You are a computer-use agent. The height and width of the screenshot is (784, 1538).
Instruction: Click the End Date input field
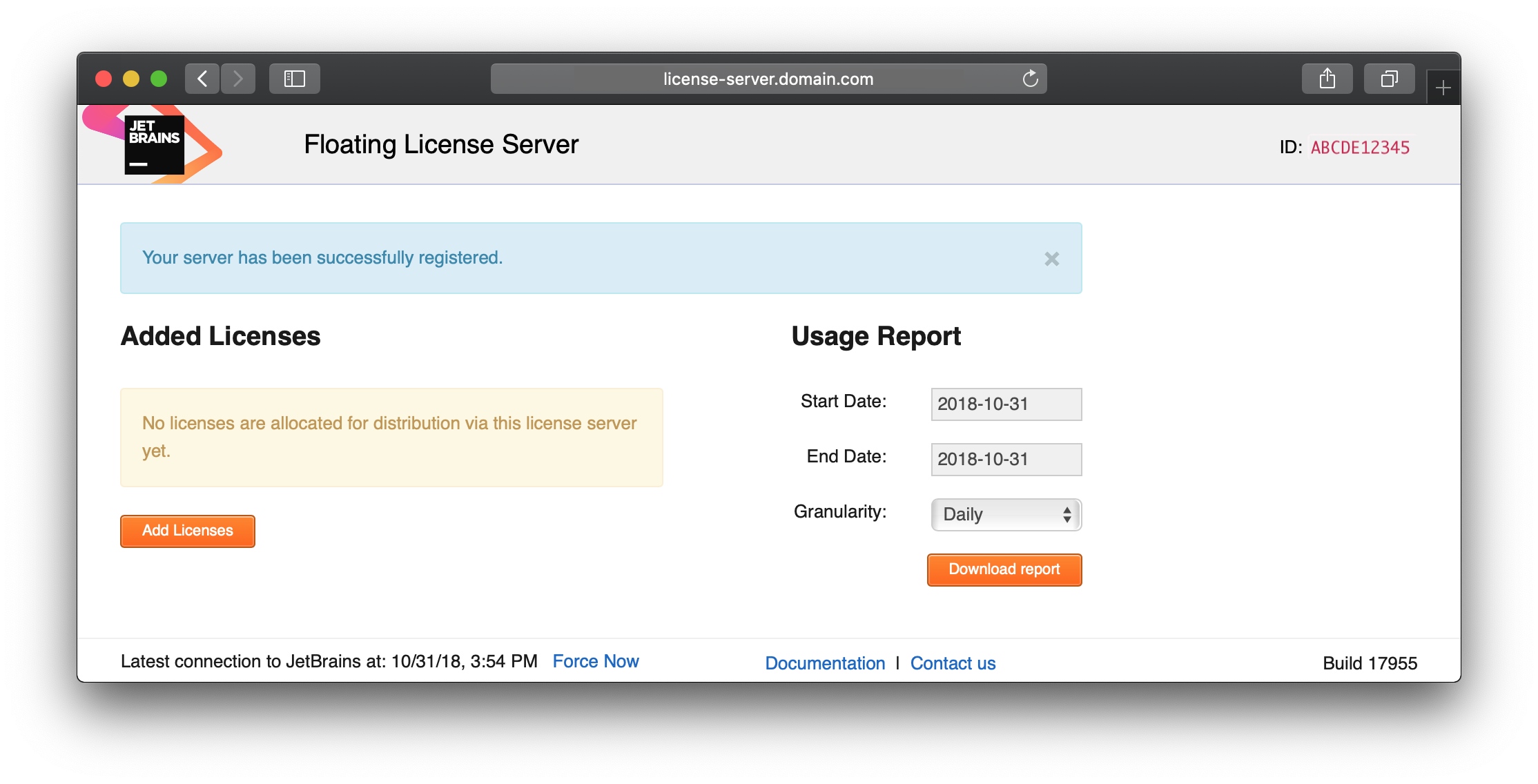1002,458
